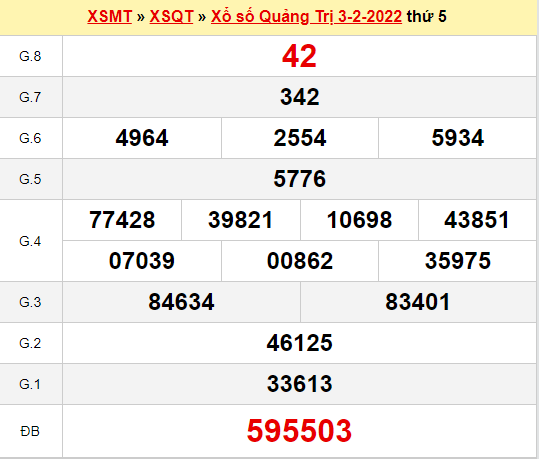Open the XSMT breadcrumb link
Screen dimensions: 539x459
[x=109, y=16]
